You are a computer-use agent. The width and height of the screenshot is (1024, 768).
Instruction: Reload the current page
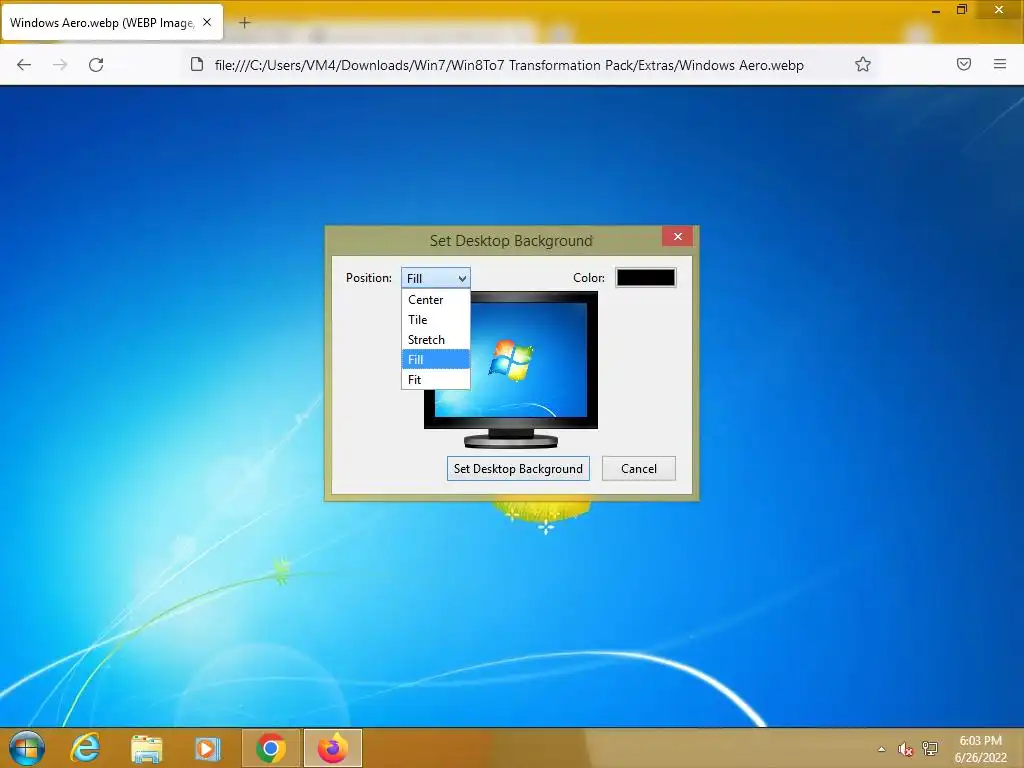tap(96, 65)
